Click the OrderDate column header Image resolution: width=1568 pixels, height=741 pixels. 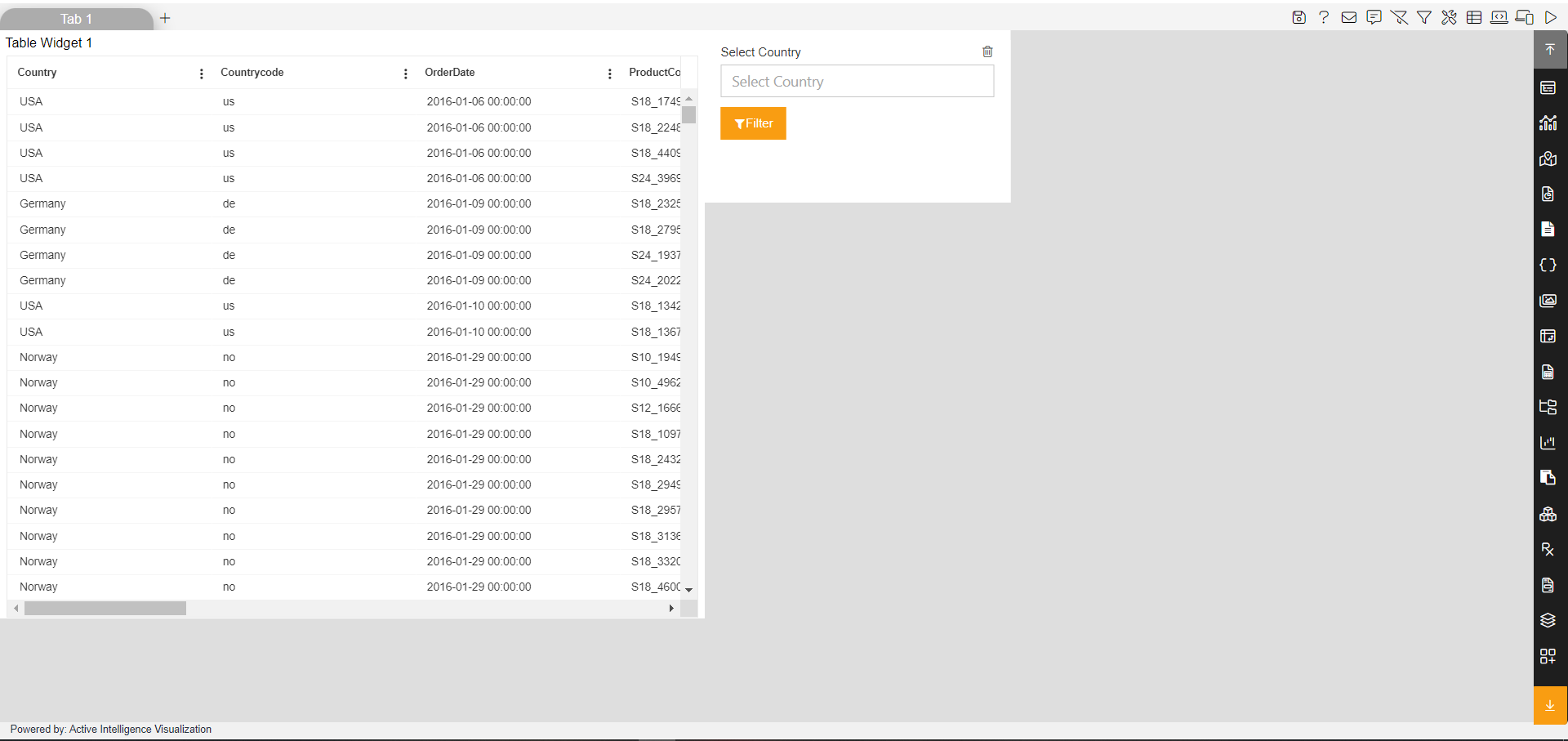pos(450,72)
